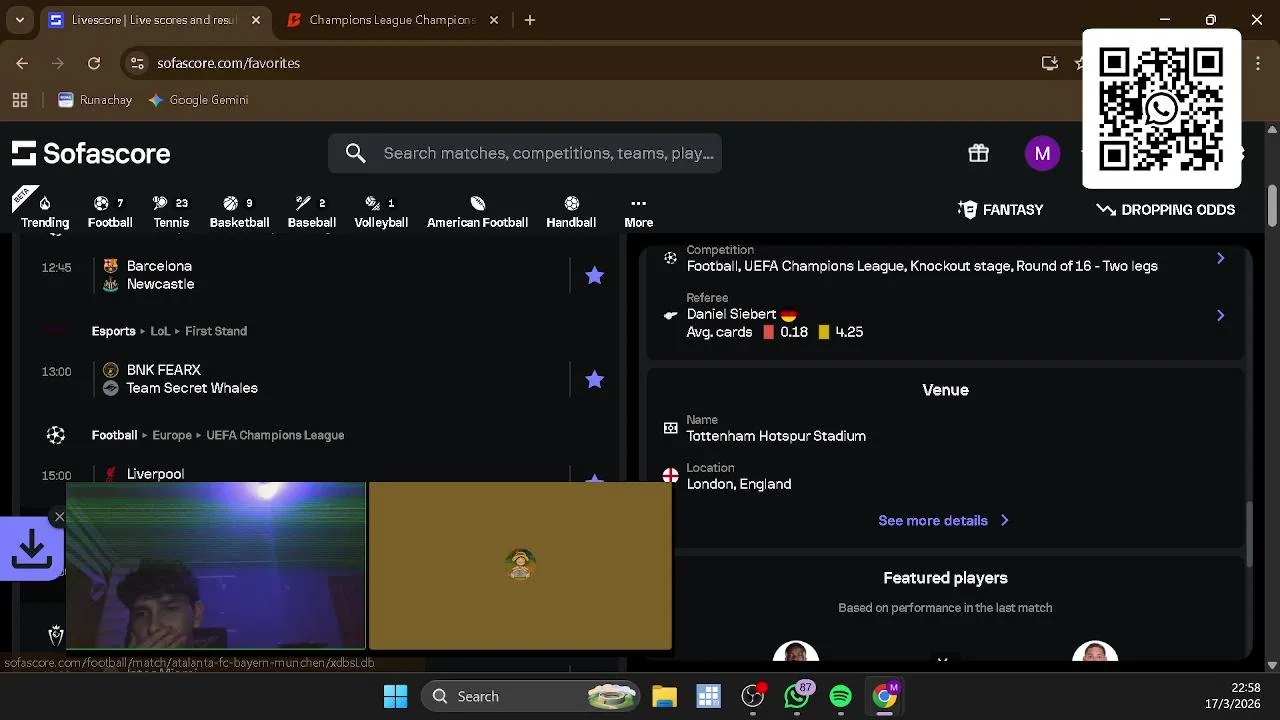
Task: Click Tottenham Hotspur Stadium venue name
Action: 776,436
